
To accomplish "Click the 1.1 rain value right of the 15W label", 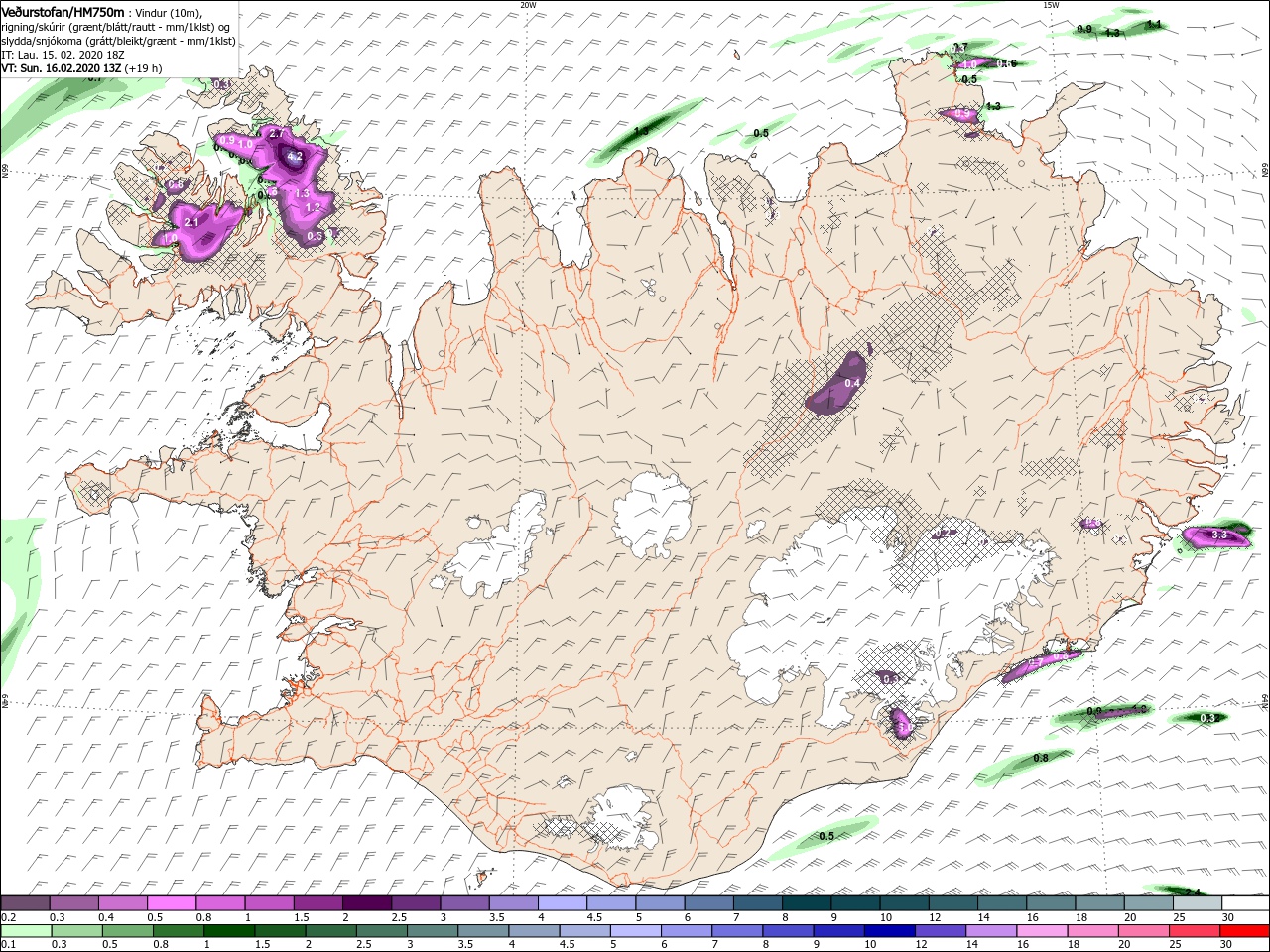I will coord(1153,24).
